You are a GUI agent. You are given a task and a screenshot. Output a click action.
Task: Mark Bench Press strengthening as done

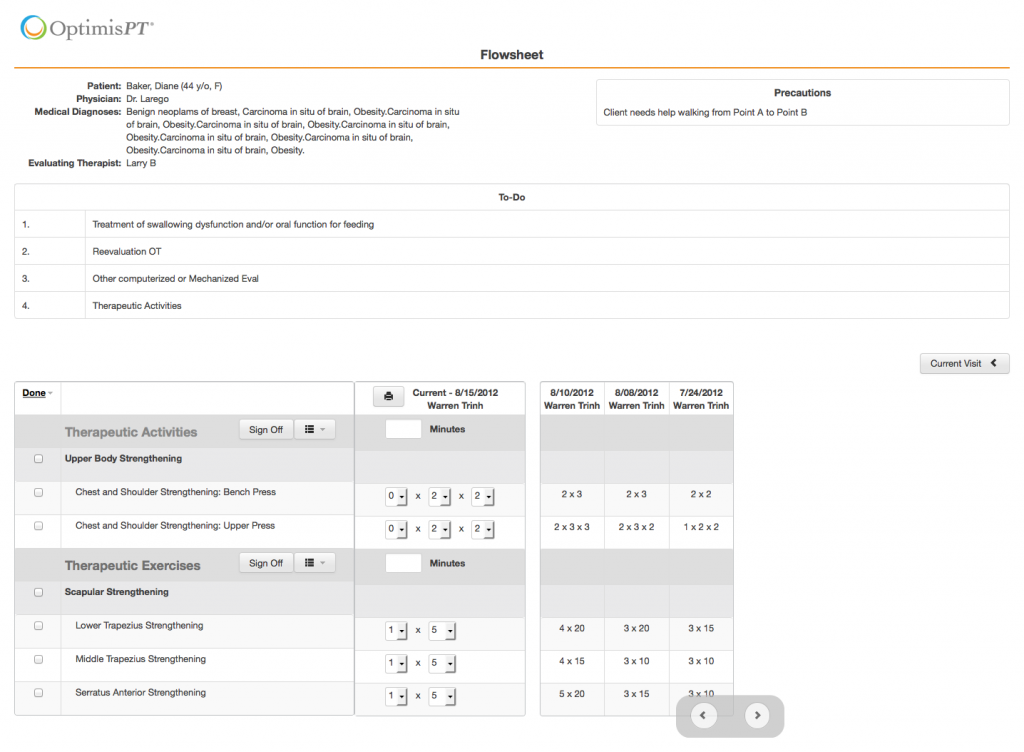click(x=38, y=492)
